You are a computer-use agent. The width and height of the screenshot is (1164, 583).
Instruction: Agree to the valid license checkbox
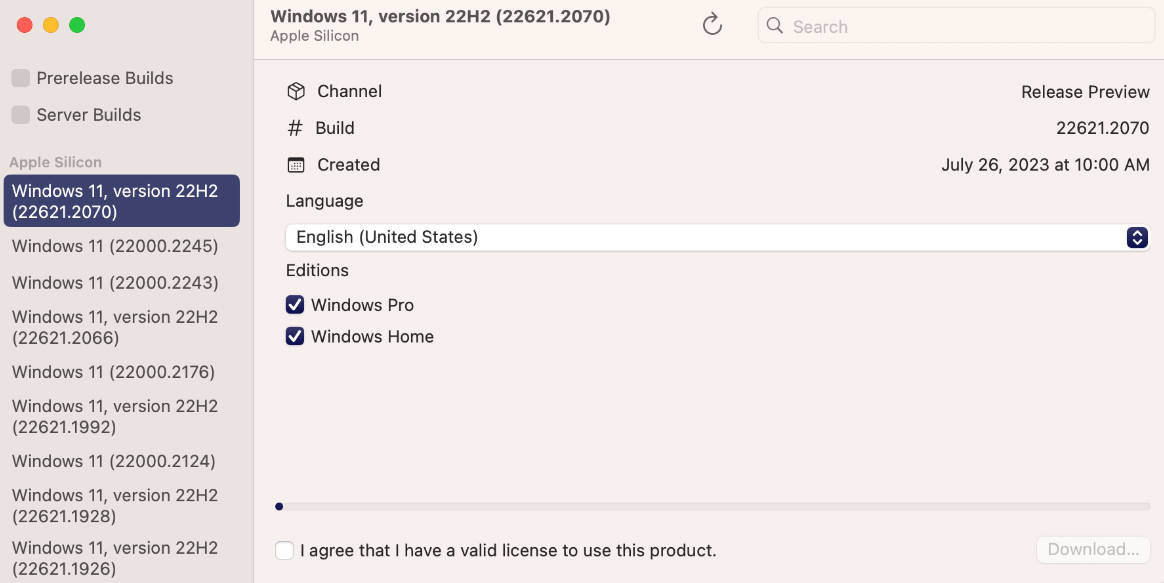[285, 550]
